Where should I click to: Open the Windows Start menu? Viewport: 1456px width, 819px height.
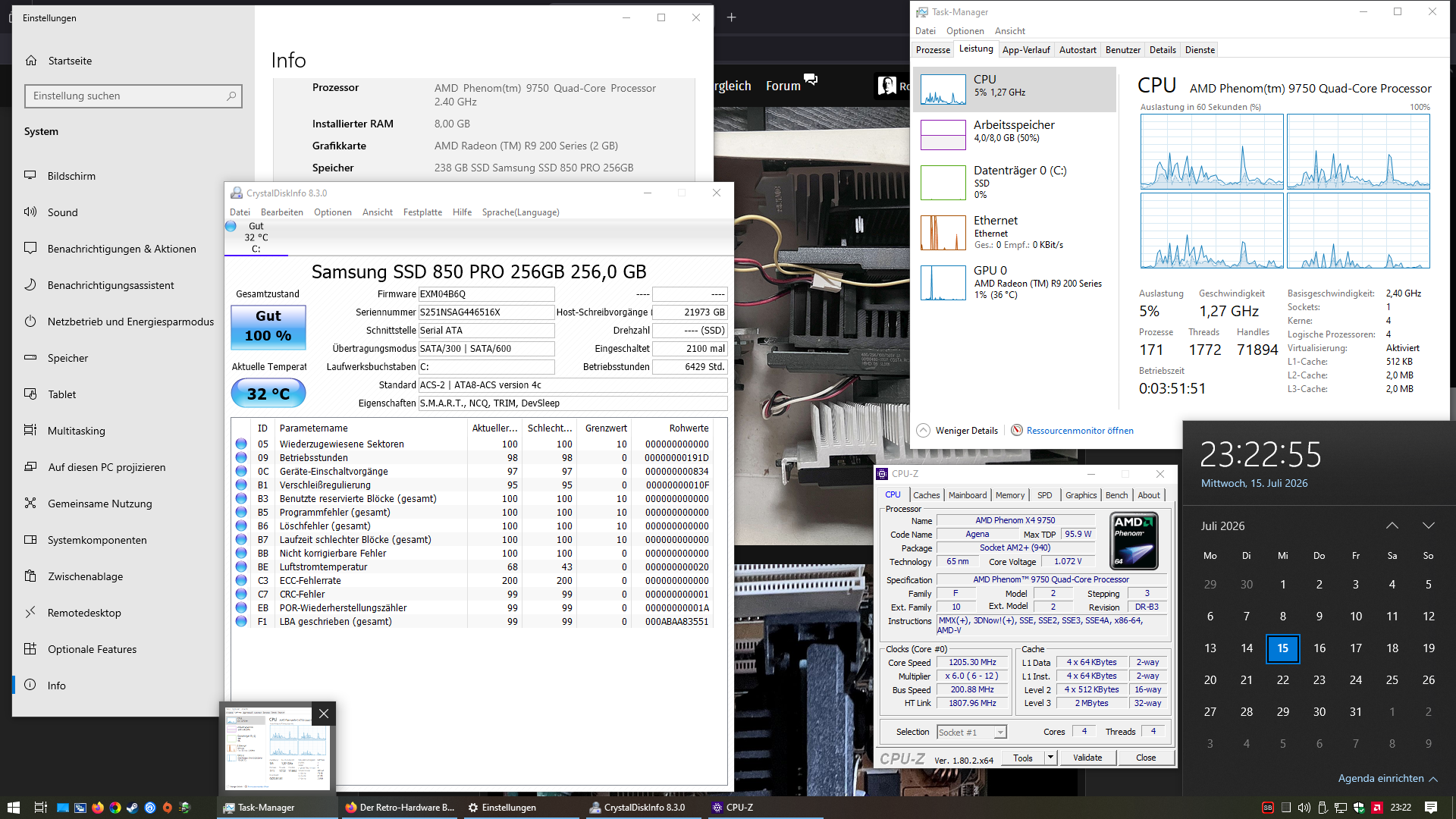pos(13,808)
